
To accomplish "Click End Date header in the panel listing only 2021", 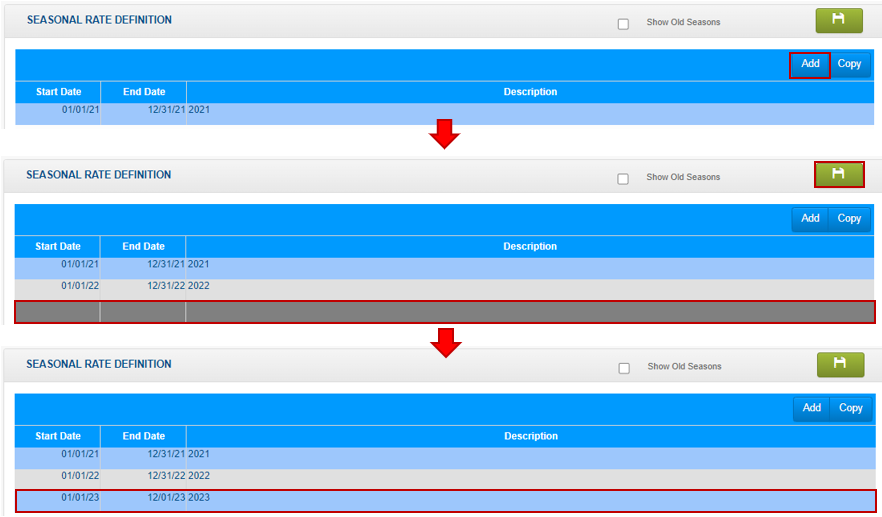I will pyautogui.click(x=144, y=92).
